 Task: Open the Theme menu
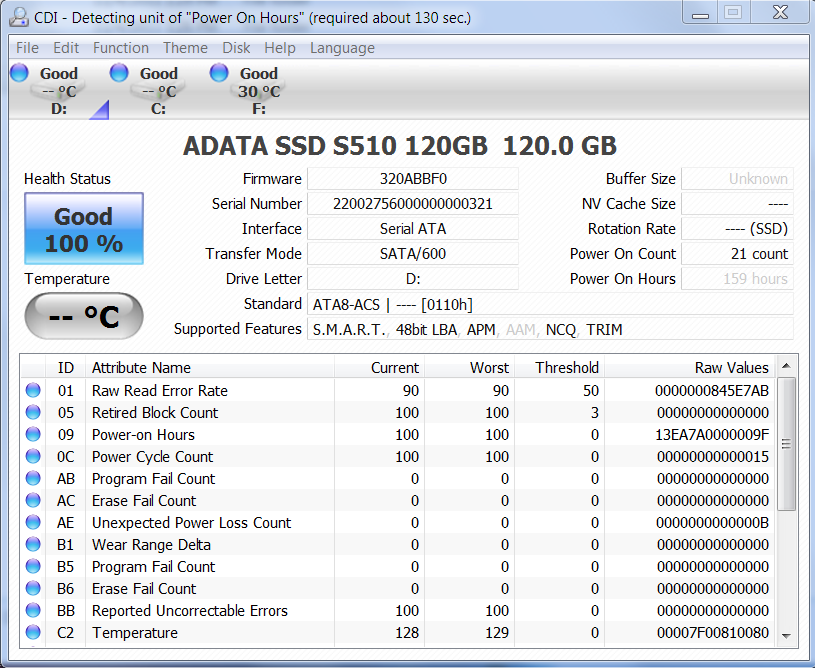coord(185,48)
